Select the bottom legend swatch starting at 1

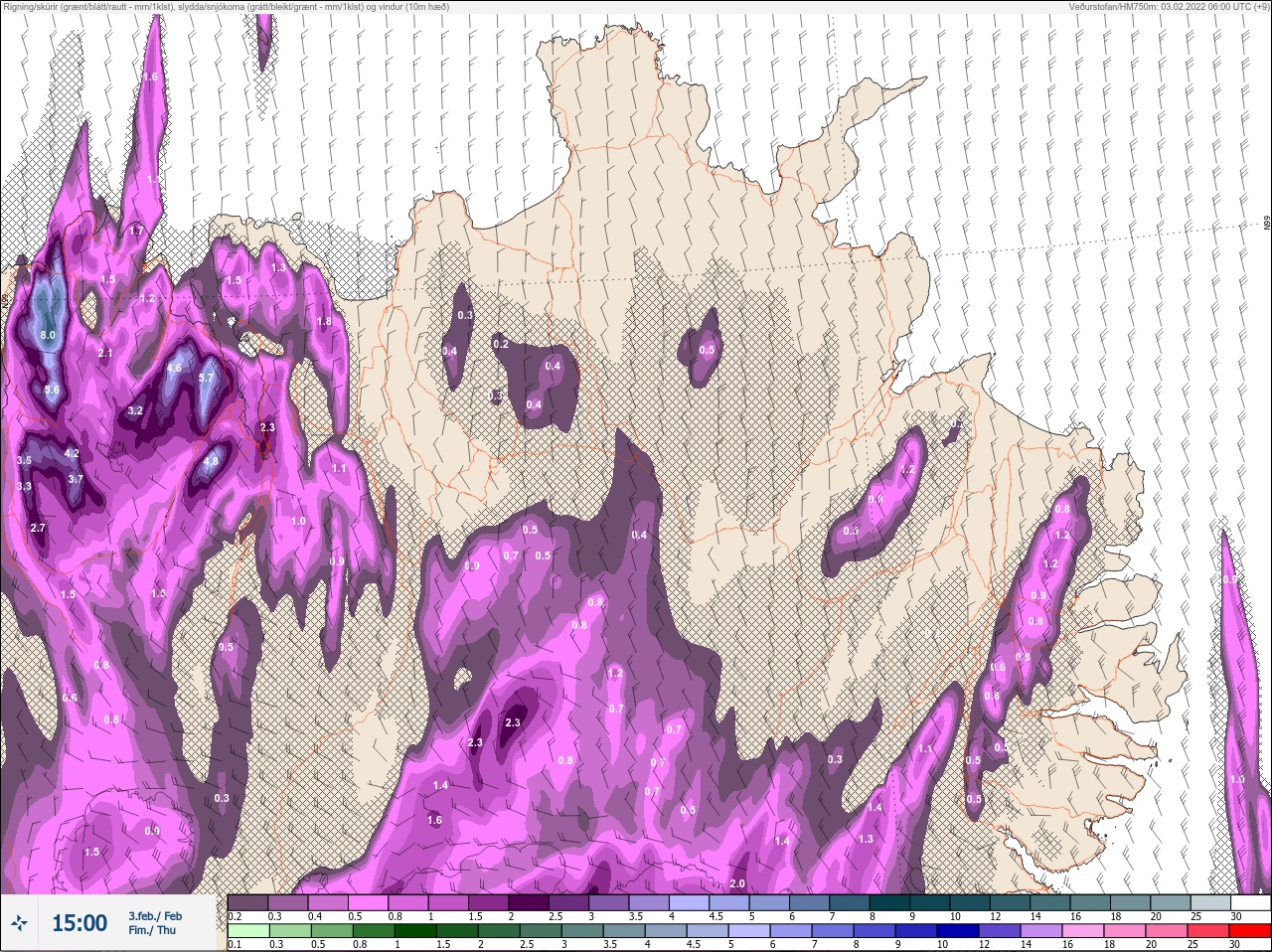pyautogui.click(x=416, y=931)
